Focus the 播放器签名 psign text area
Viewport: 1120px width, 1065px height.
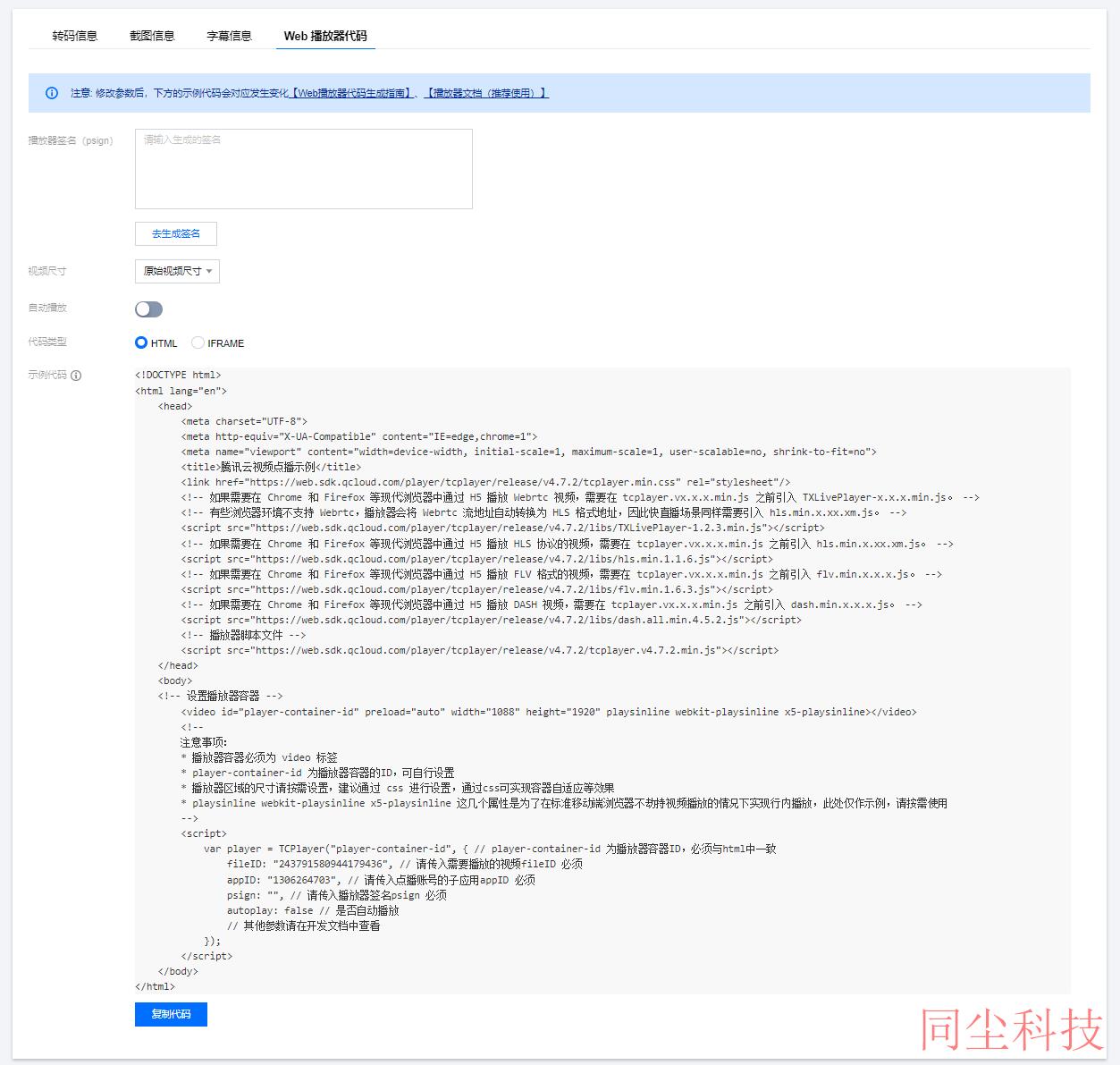(x=304, y=169)
